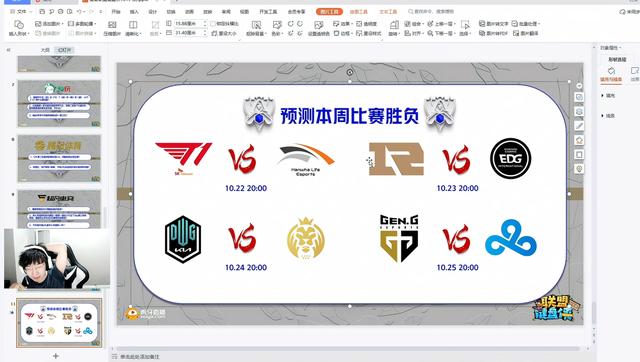Screen dimensions: 640x362
Task: Click the layer stack icon in floating toolbar
Action: tap(579, 111)
